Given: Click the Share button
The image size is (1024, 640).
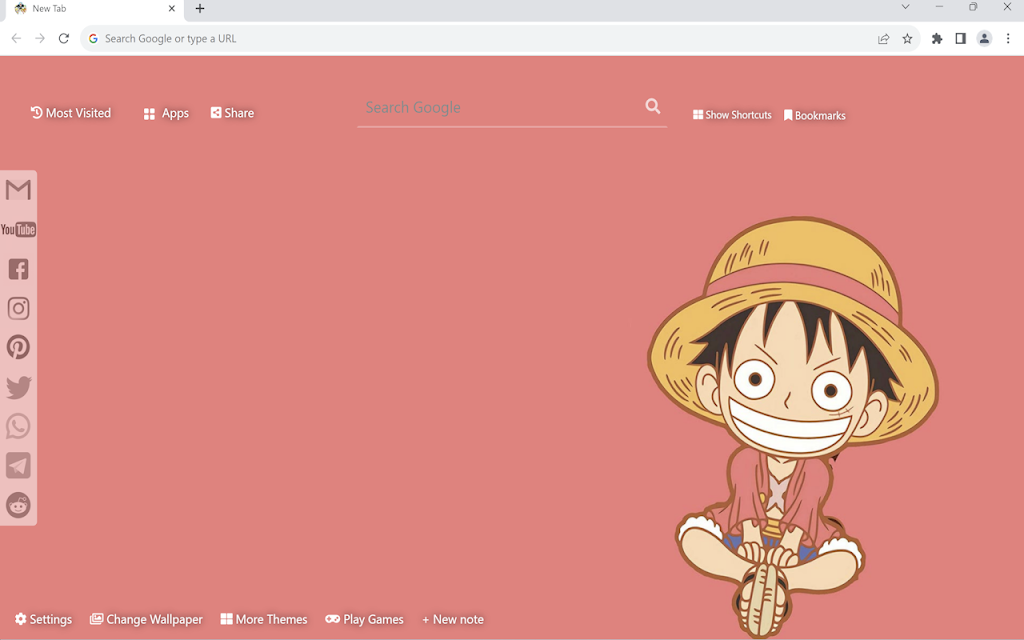Looking at the screenshot, I should pyautogui.click(x=232, y=113).
